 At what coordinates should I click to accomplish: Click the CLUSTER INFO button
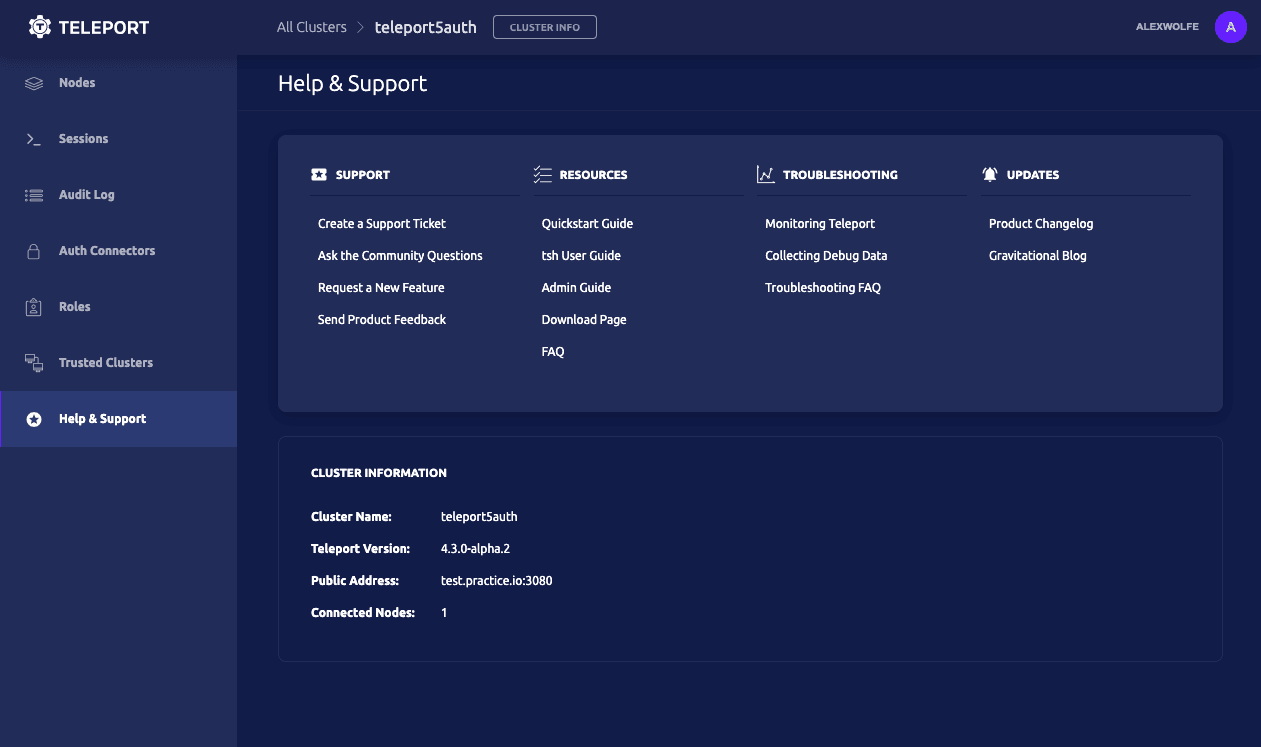545,27
